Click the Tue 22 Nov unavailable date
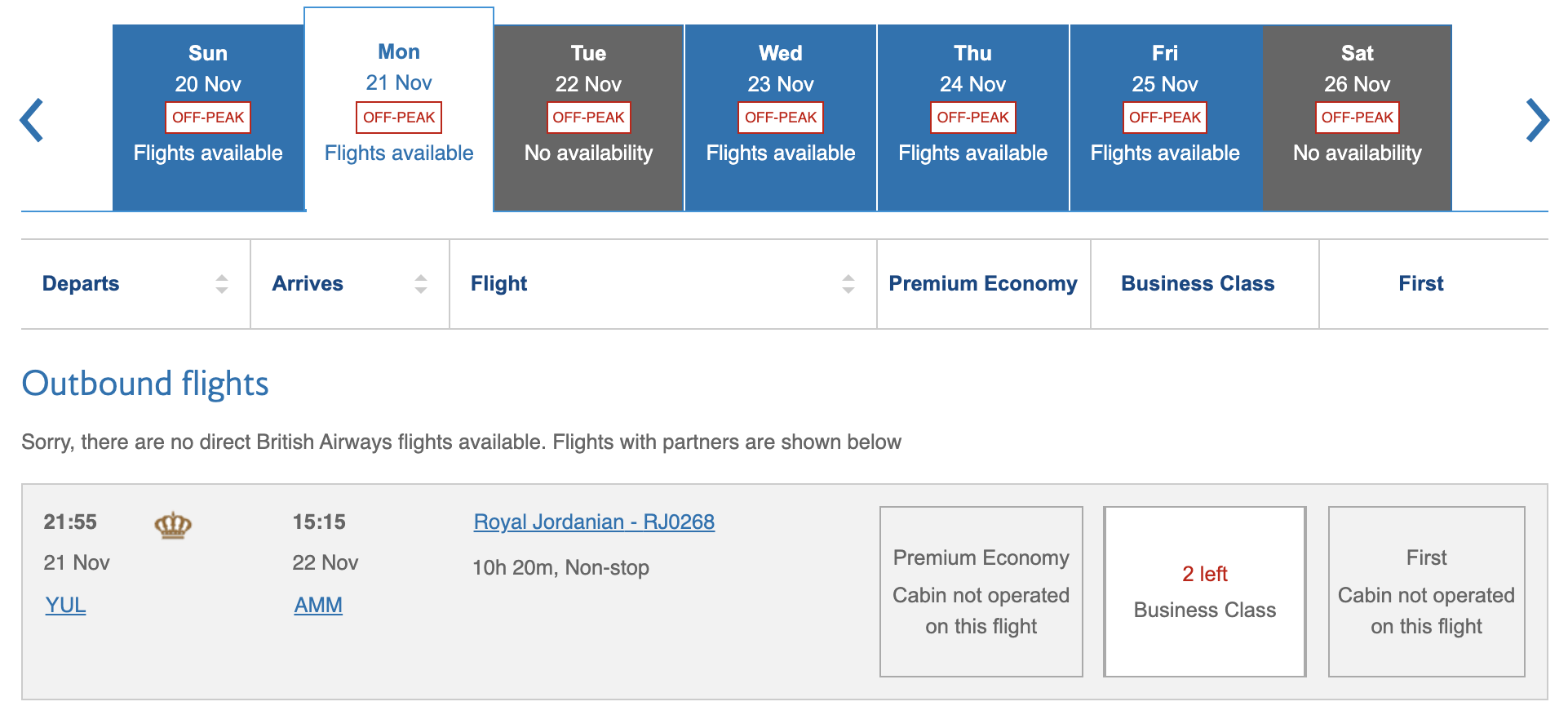The height and width of the screenshot is (715, 1568). [588, 118]
